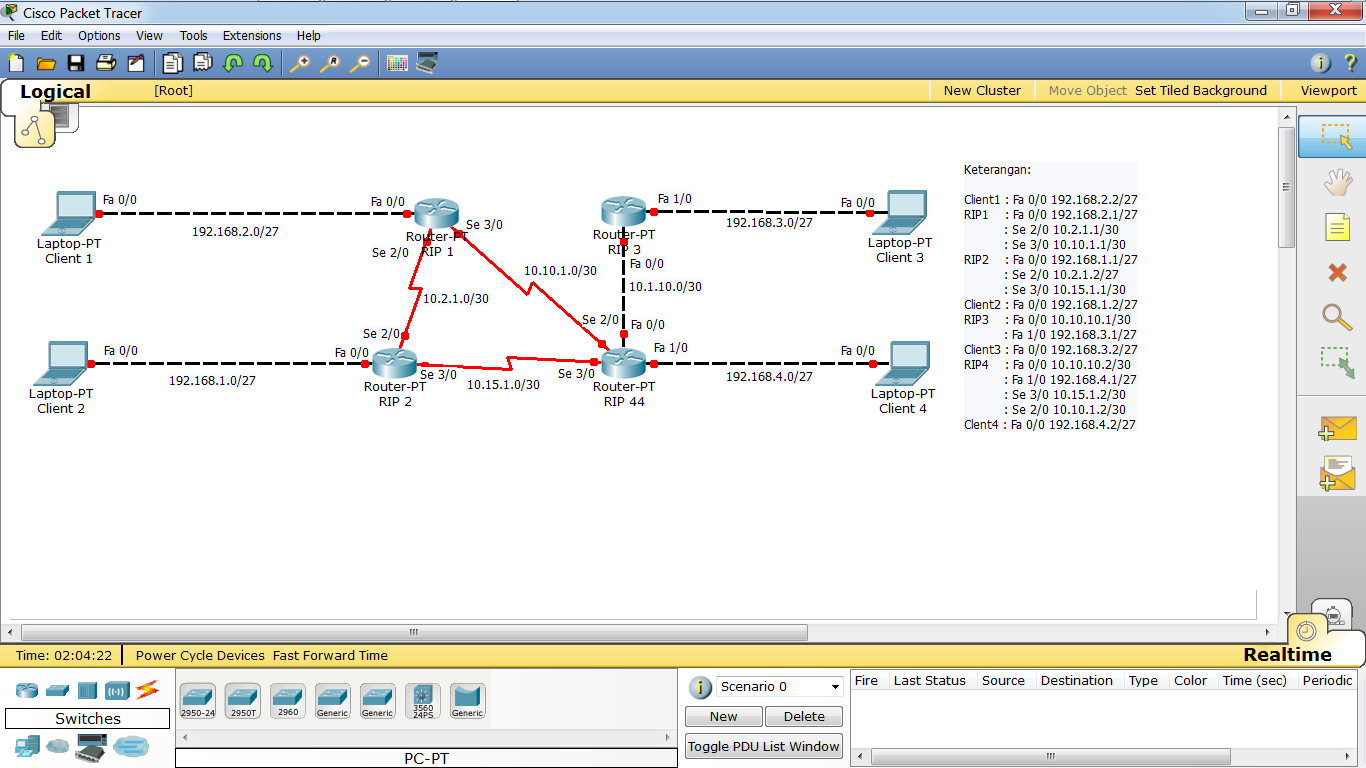Click the Zoom In magnifier on toolbar

[299, 62]
